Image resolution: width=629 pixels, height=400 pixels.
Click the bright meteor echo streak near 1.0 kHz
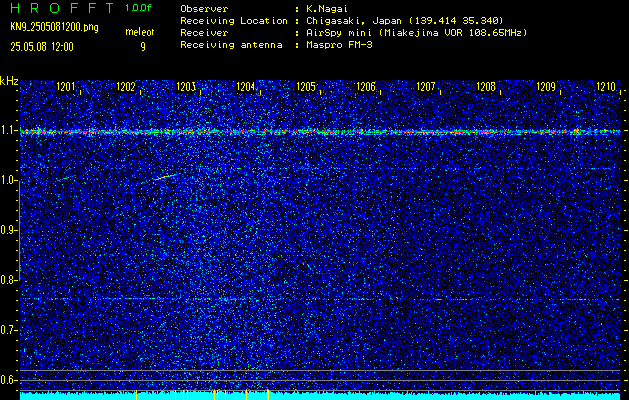tap(166, 177)
